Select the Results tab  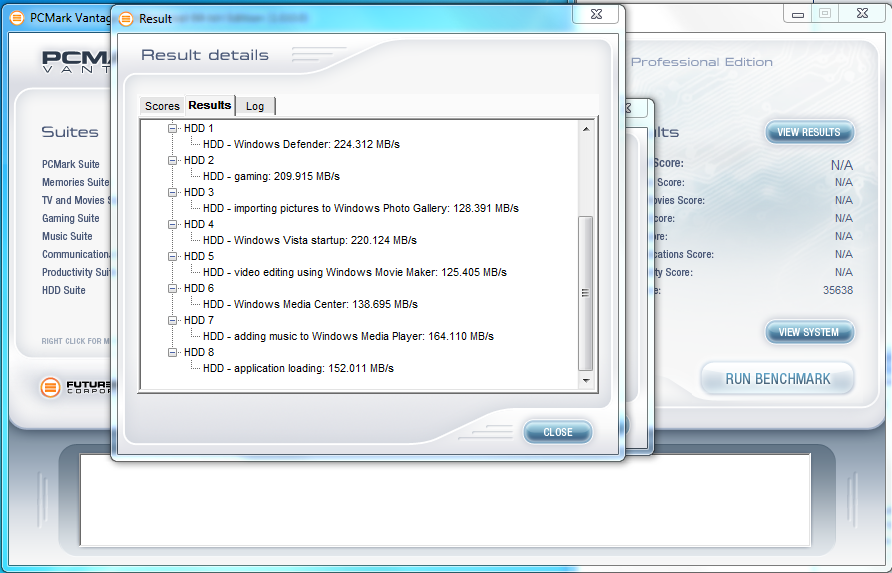pos(210,105)
